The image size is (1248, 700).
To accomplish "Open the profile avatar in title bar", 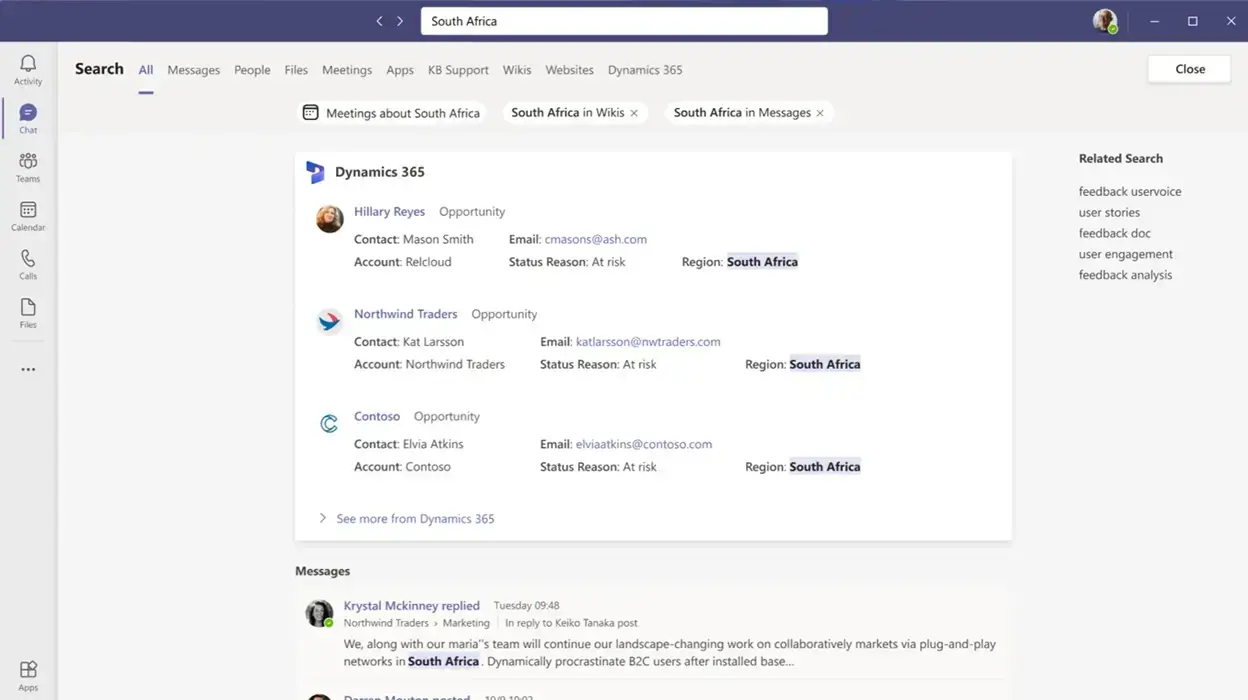I will [x=1104, y=21].
